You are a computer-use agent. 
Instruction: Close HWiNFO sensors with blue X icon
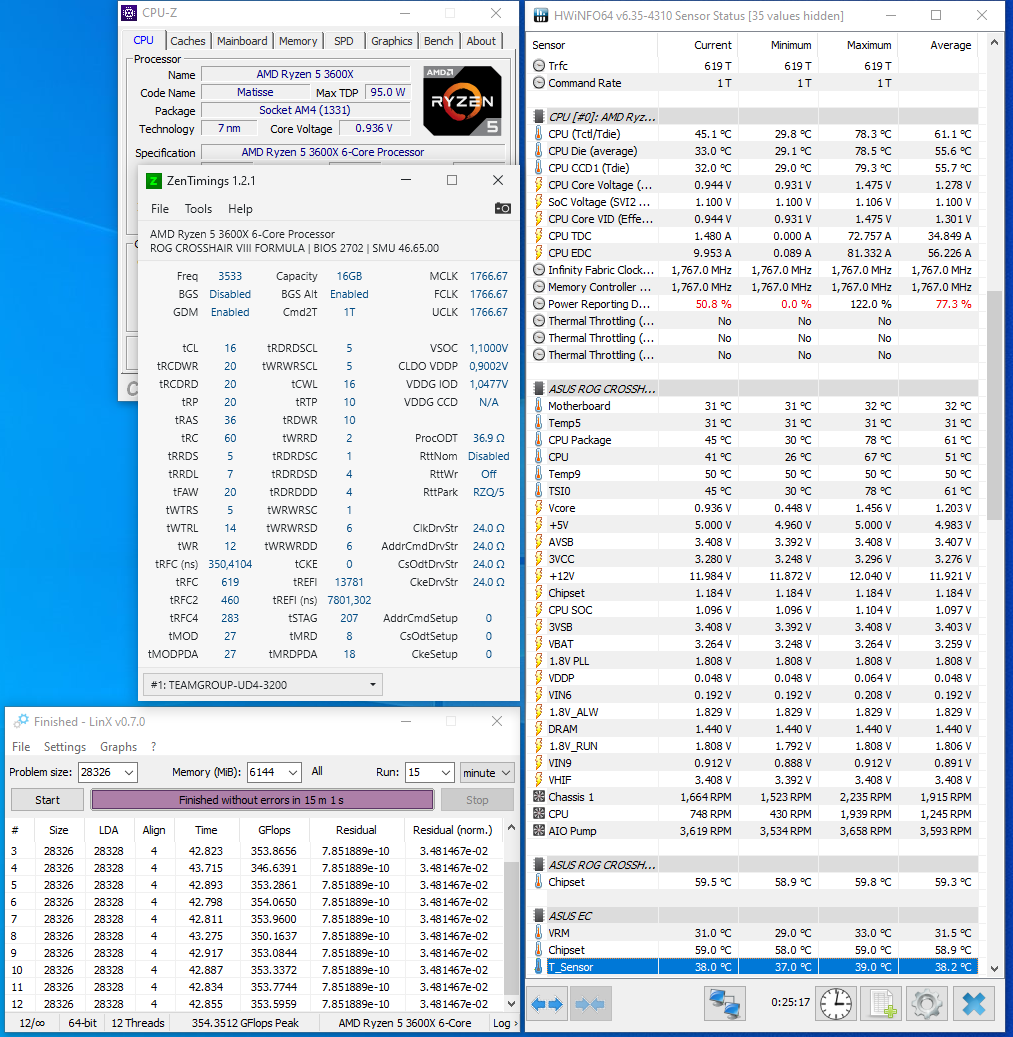pyautogui.click(x=973, y=1004)
